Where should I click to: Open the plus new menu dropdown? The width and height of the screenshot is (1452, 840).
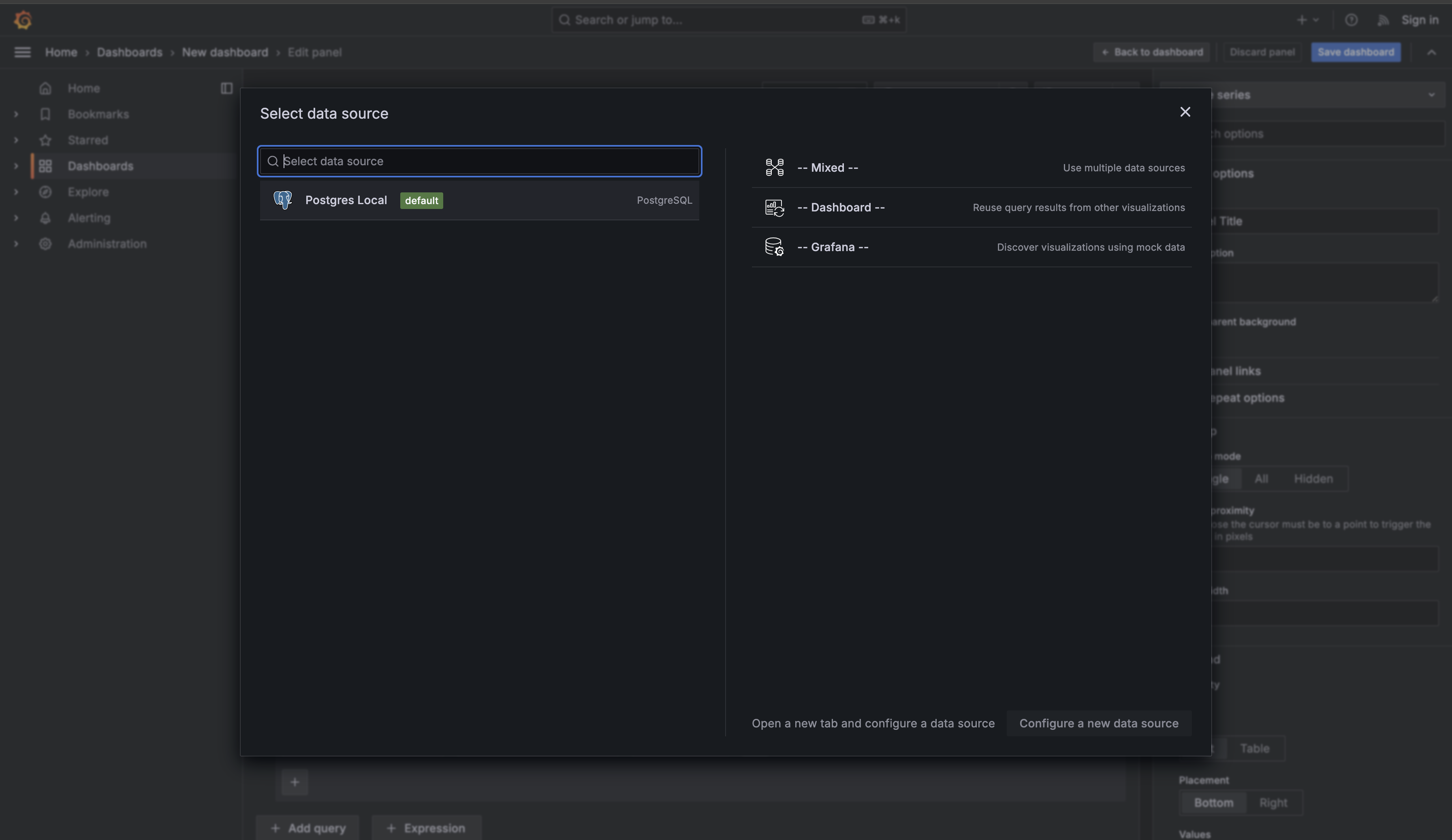(x=1307, y=20)
